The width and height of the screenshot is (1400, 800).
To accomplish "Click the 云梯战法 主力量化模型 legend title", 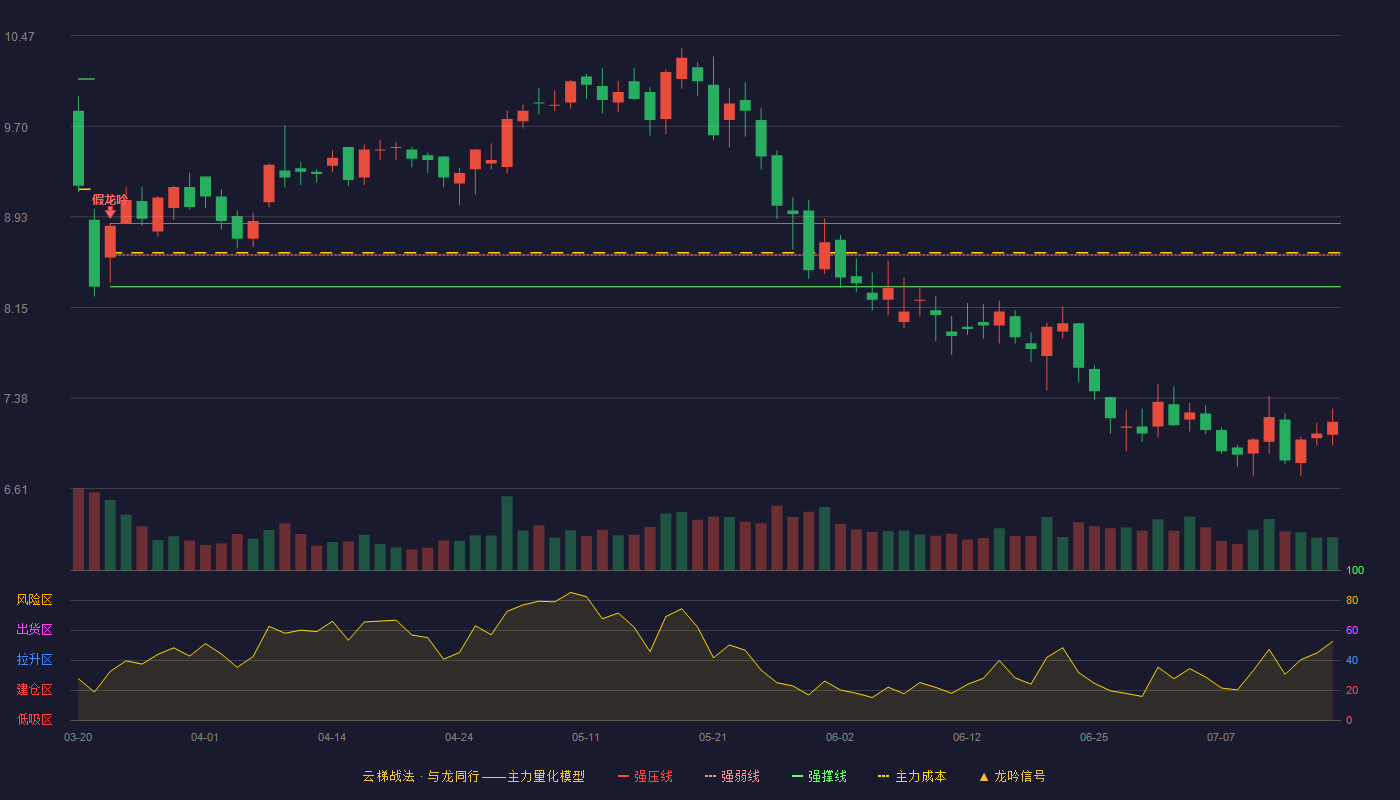I will click(x=473, y=776).
